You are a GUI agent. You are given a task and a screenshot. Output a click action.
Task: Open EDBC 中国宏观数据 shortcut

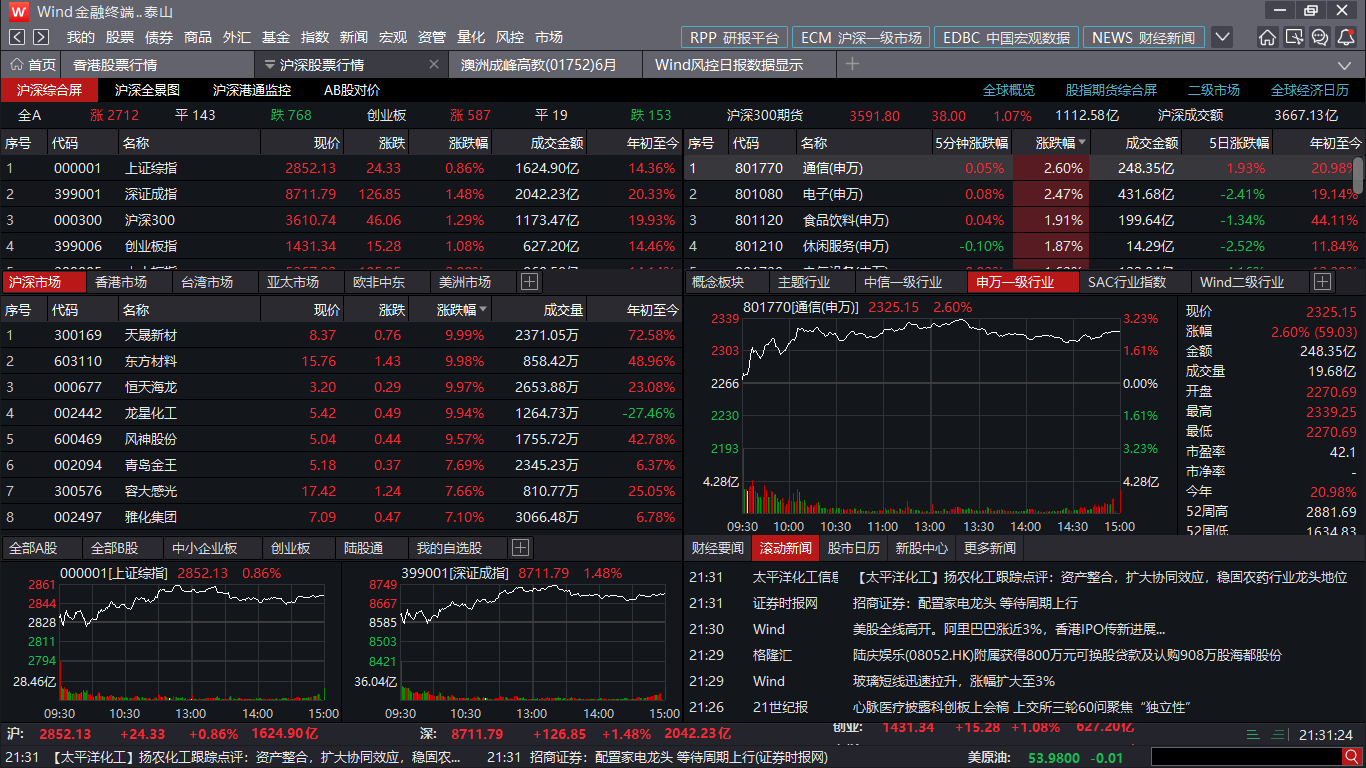click(x=1006, y=37)
